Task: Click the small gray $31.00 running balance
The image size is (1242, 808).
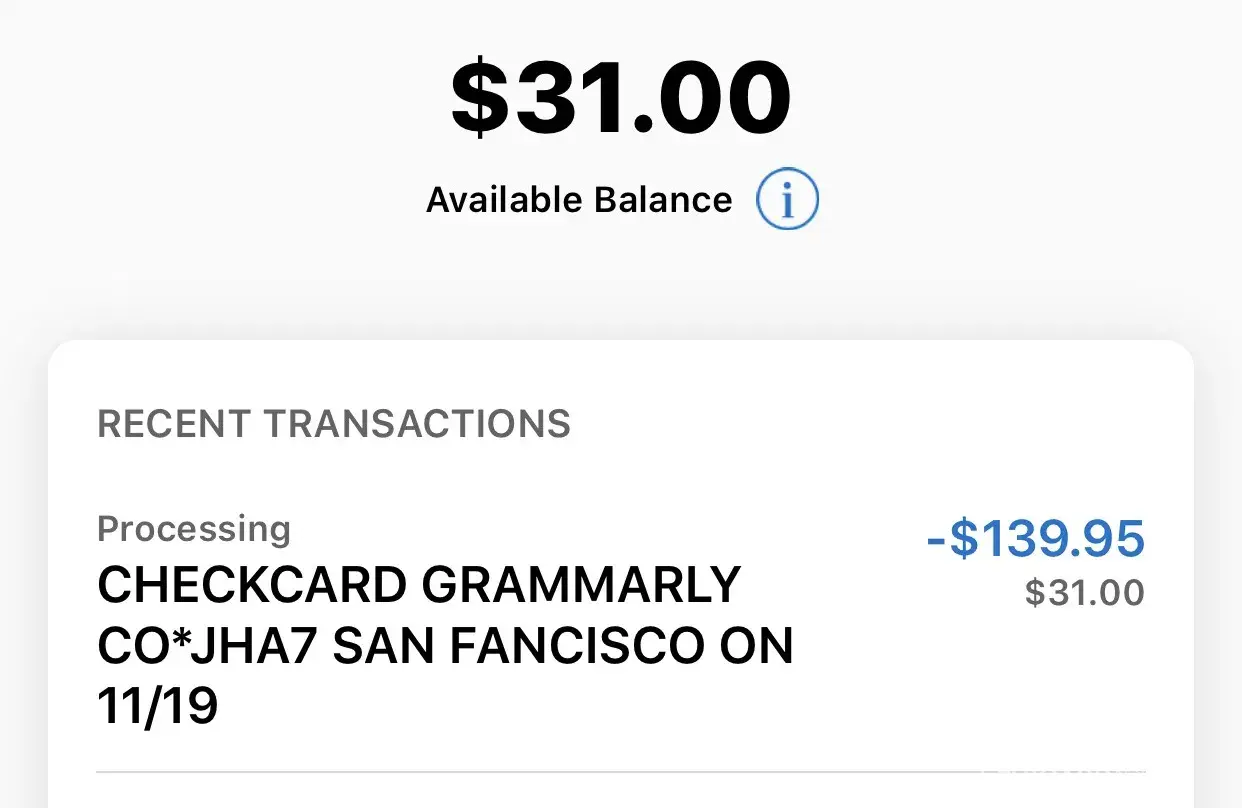Action: coord(1084,593)
